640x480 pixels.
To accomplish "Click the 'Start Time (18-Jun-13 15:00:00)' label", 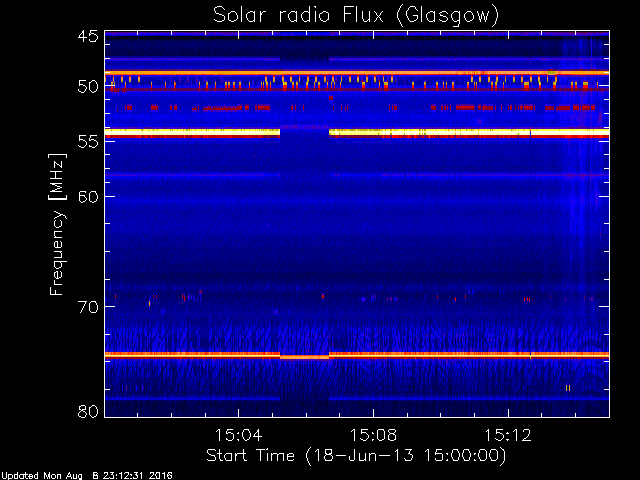I will [356, 455].
